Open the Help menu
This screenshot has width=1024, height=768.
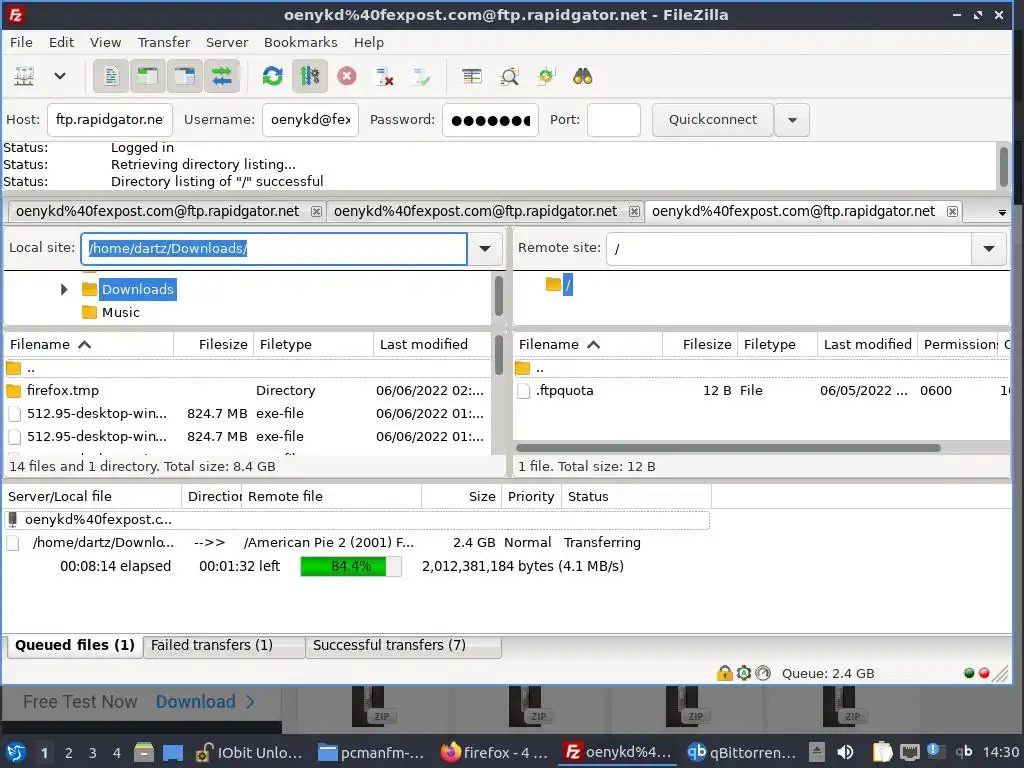point(369,42)
